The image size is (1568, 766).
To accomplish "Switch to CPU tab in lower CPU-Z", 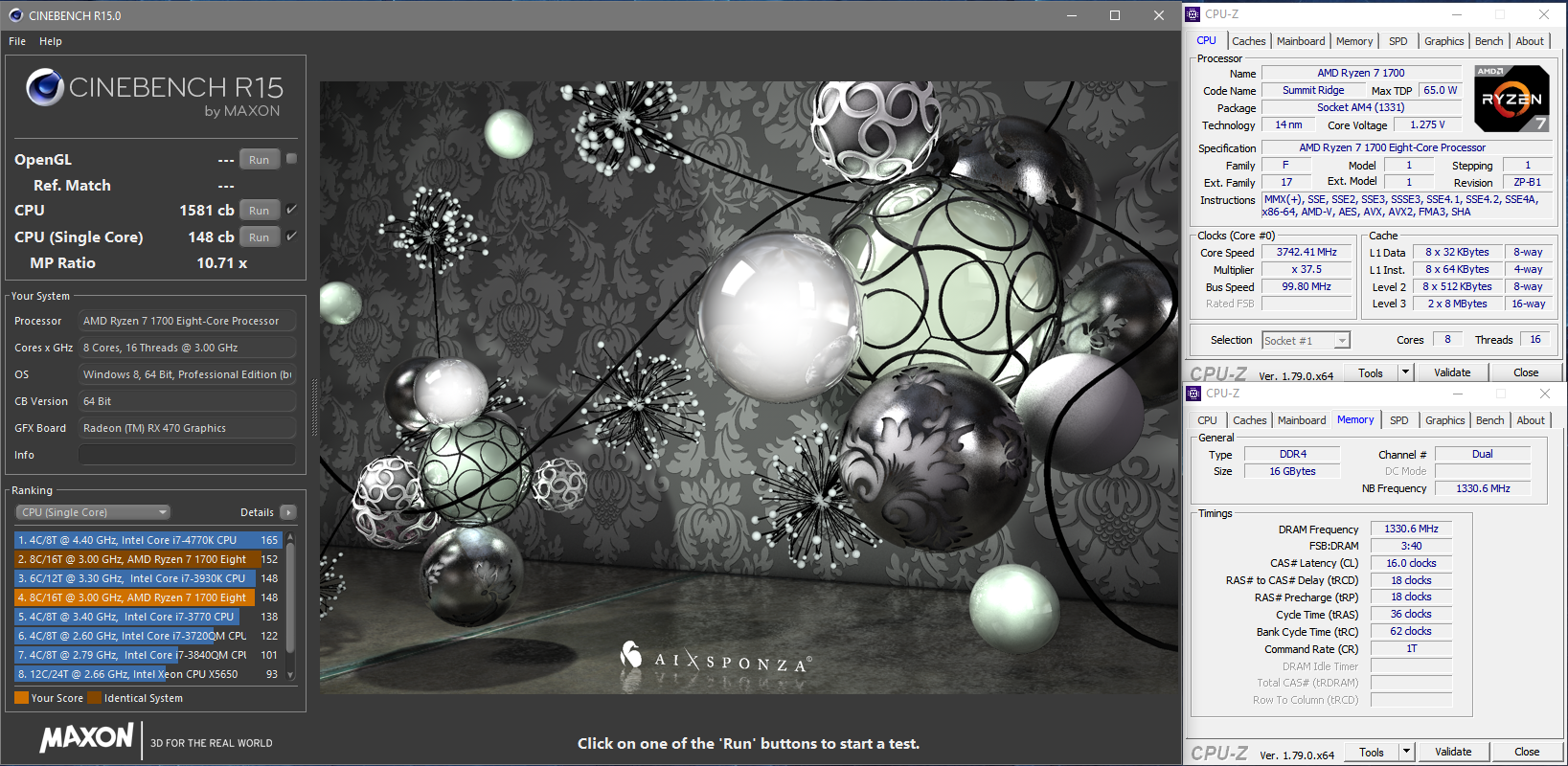I will click(x=1207, y=420).
